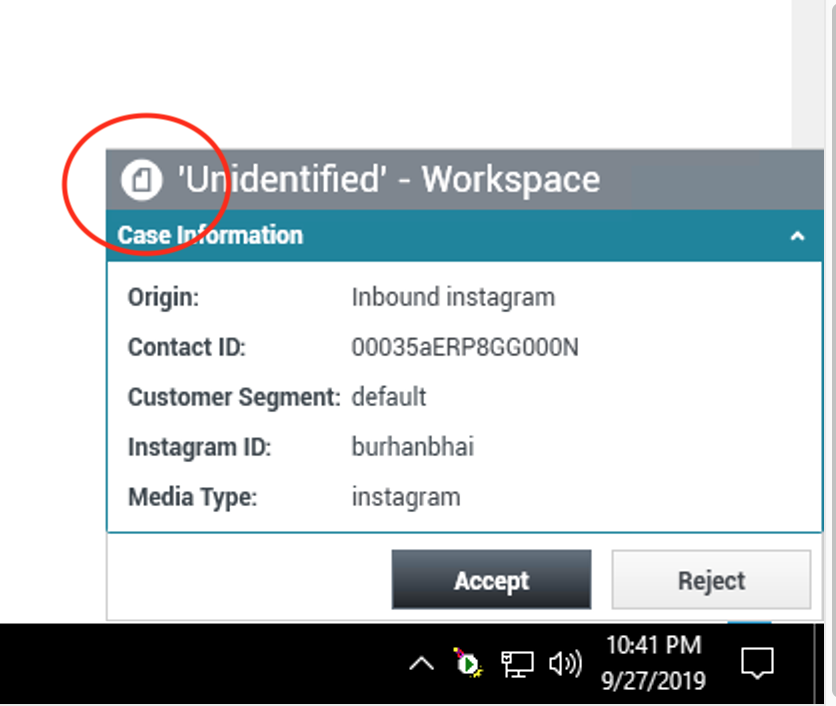Open the green play tray application icon
Image resolution: width=836 pixels, height=706 pixels.
tap(468, 663)
